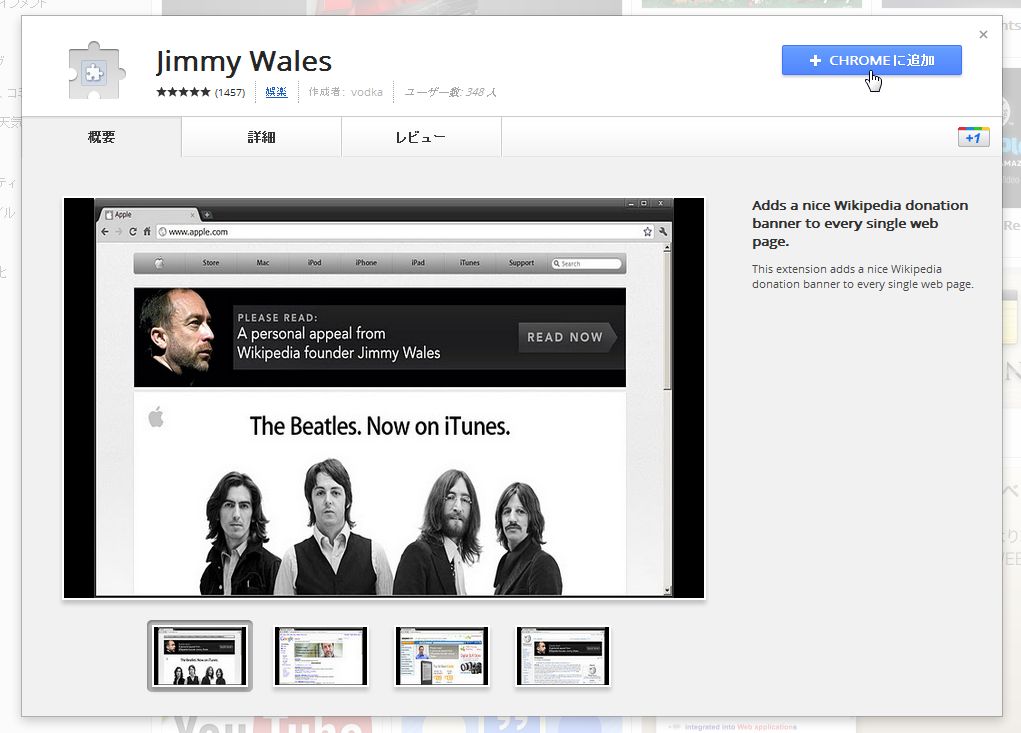1021x733 pixels.
Task: Select the fourth Wikipedia page thumbnail
Action: pos(563,656)
